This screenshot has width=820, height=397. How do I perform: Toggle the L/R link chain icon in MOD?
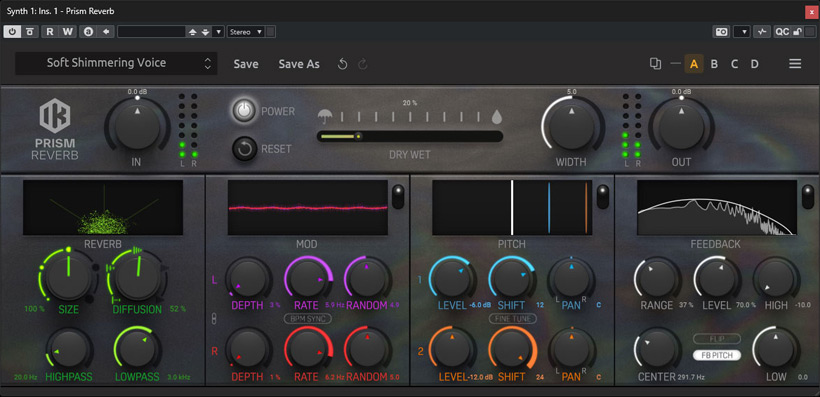tap(213, 319)
